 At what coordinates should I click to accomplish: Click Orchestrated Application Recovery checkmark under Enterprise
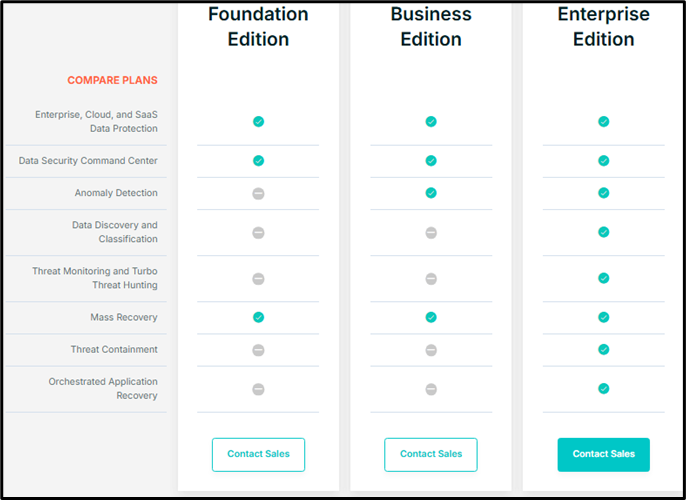click(x=603, y=388)
